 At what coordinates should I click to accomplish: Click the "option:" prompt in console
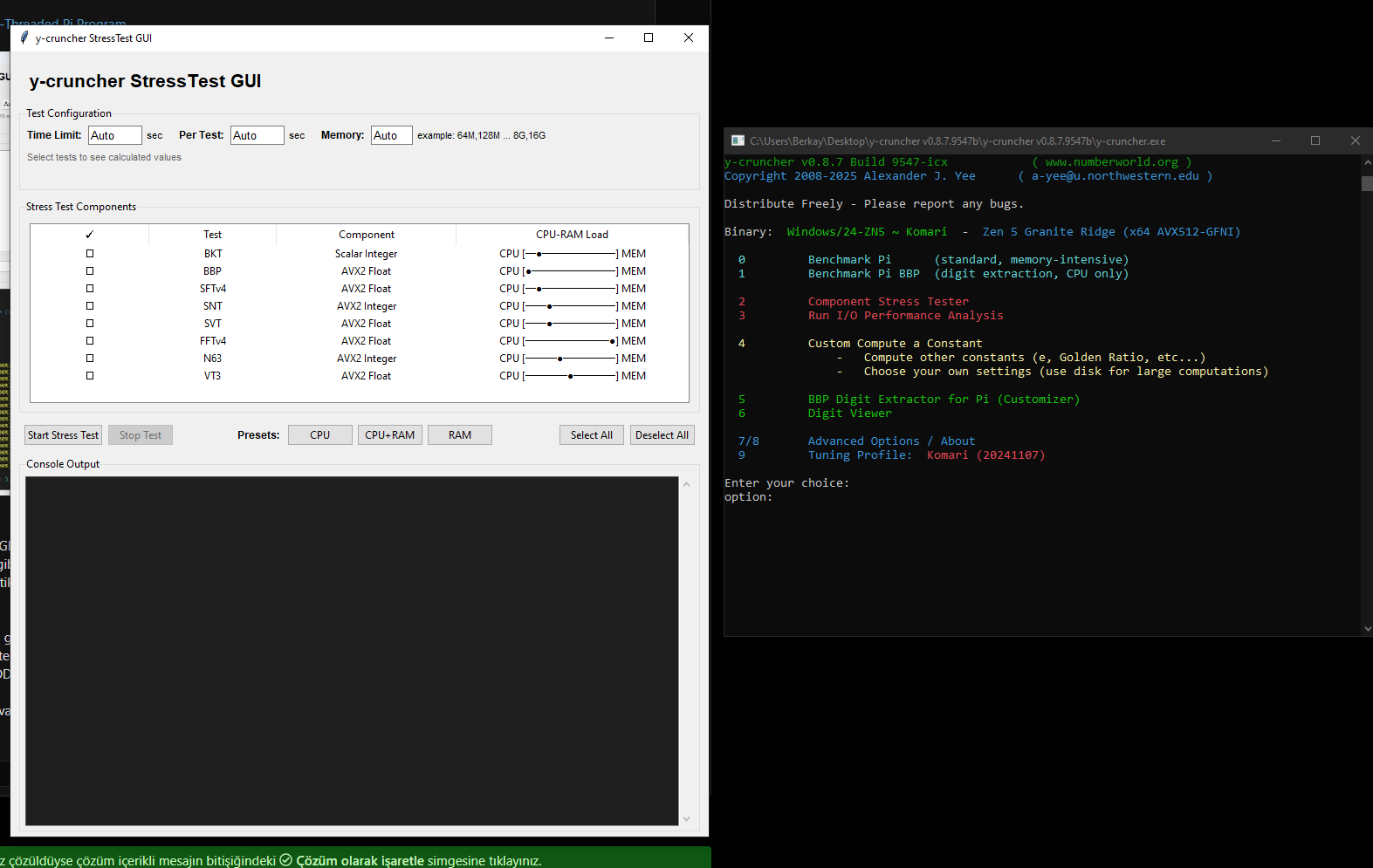(749, 497)
